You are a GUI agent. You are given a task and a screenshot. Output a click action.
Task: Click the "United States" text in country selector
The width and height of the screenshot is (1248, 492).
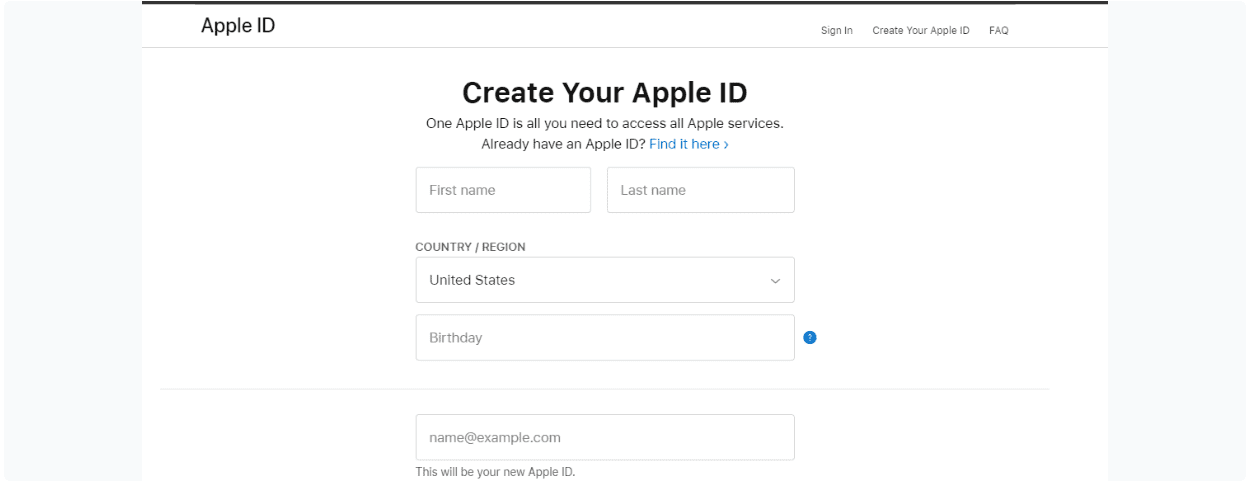[x=472, y=280]
